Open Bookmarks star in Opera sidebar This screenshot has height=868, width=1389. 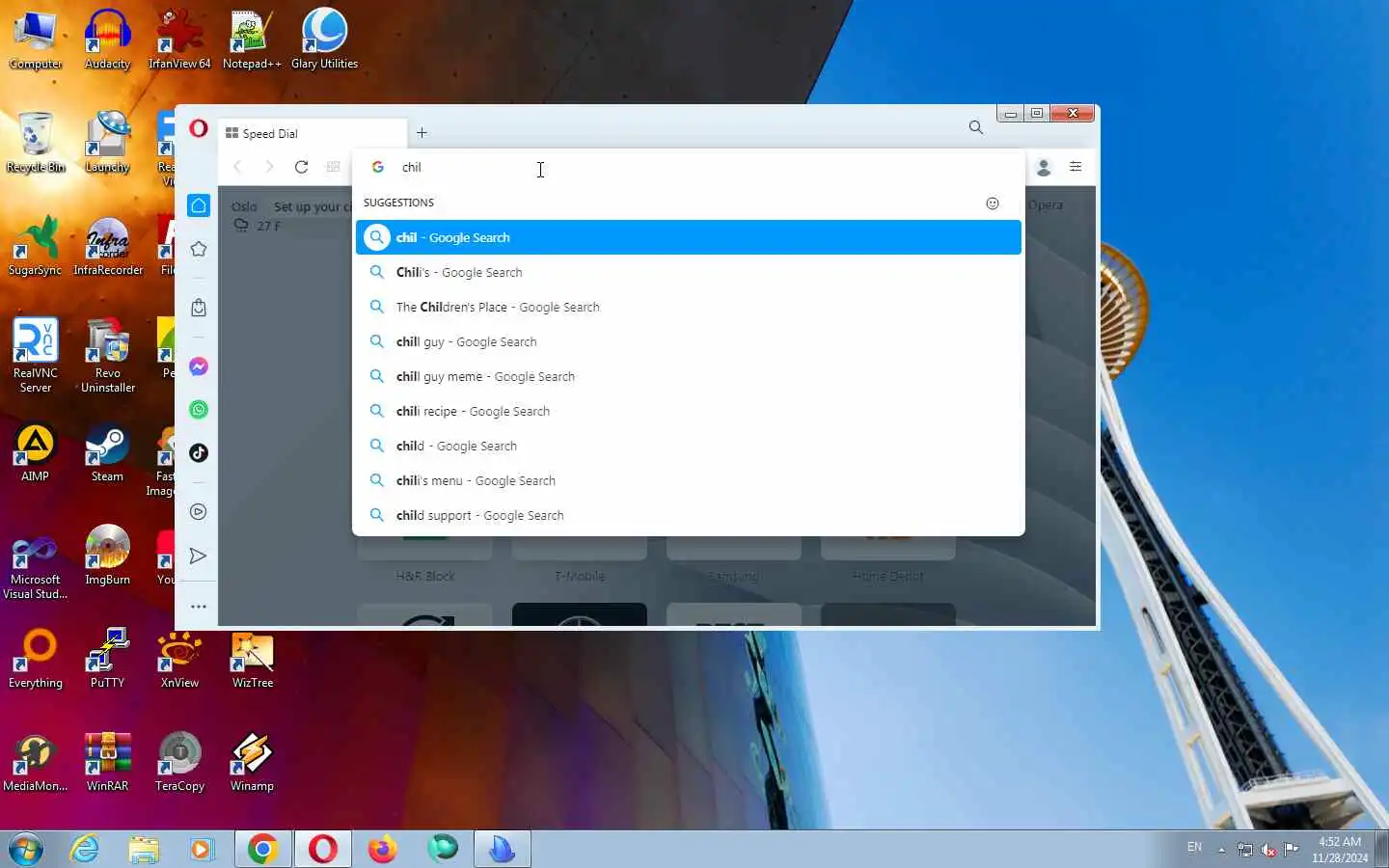point(199,249)
